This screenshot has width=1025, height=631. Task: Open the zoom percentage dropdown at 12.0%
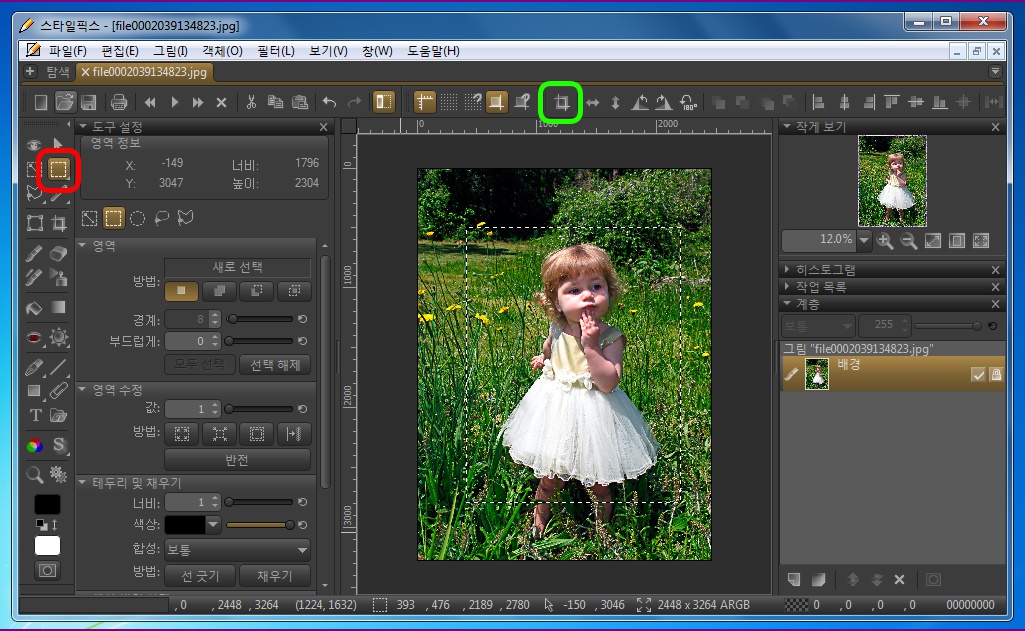coord(864,240)
